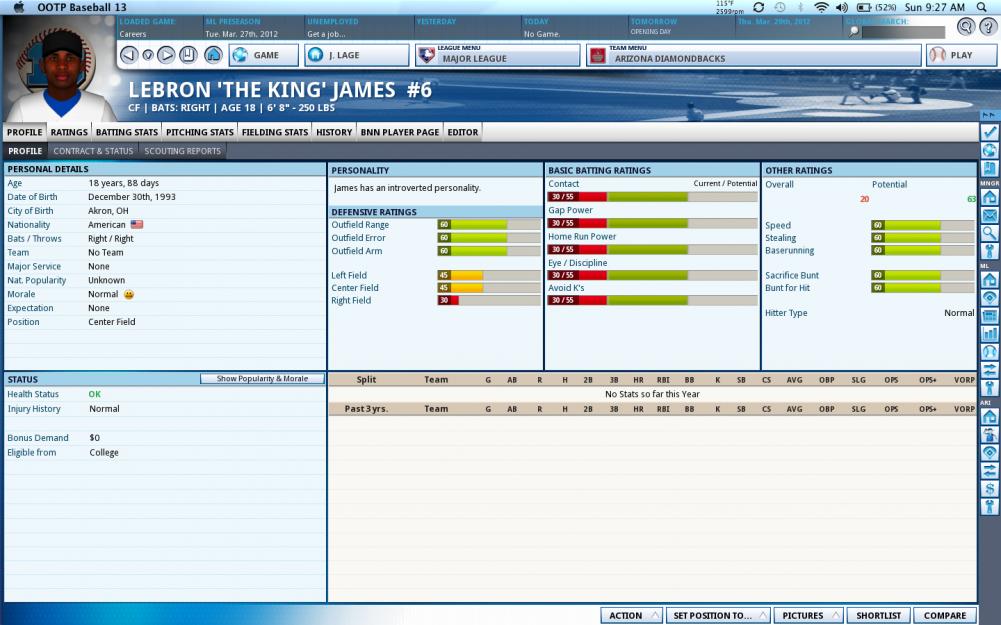Click the PLAY button
The width and height of the screenshot is (1001, 625).
tap(961, 55)
